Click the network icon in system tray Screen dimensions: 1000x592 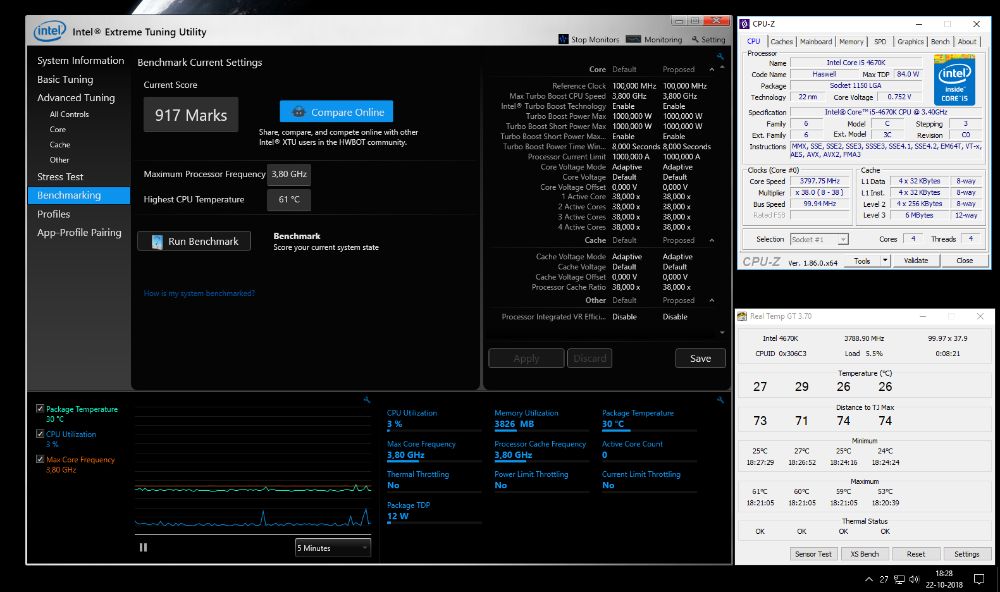pyautogui.click(x=899, y=579)
